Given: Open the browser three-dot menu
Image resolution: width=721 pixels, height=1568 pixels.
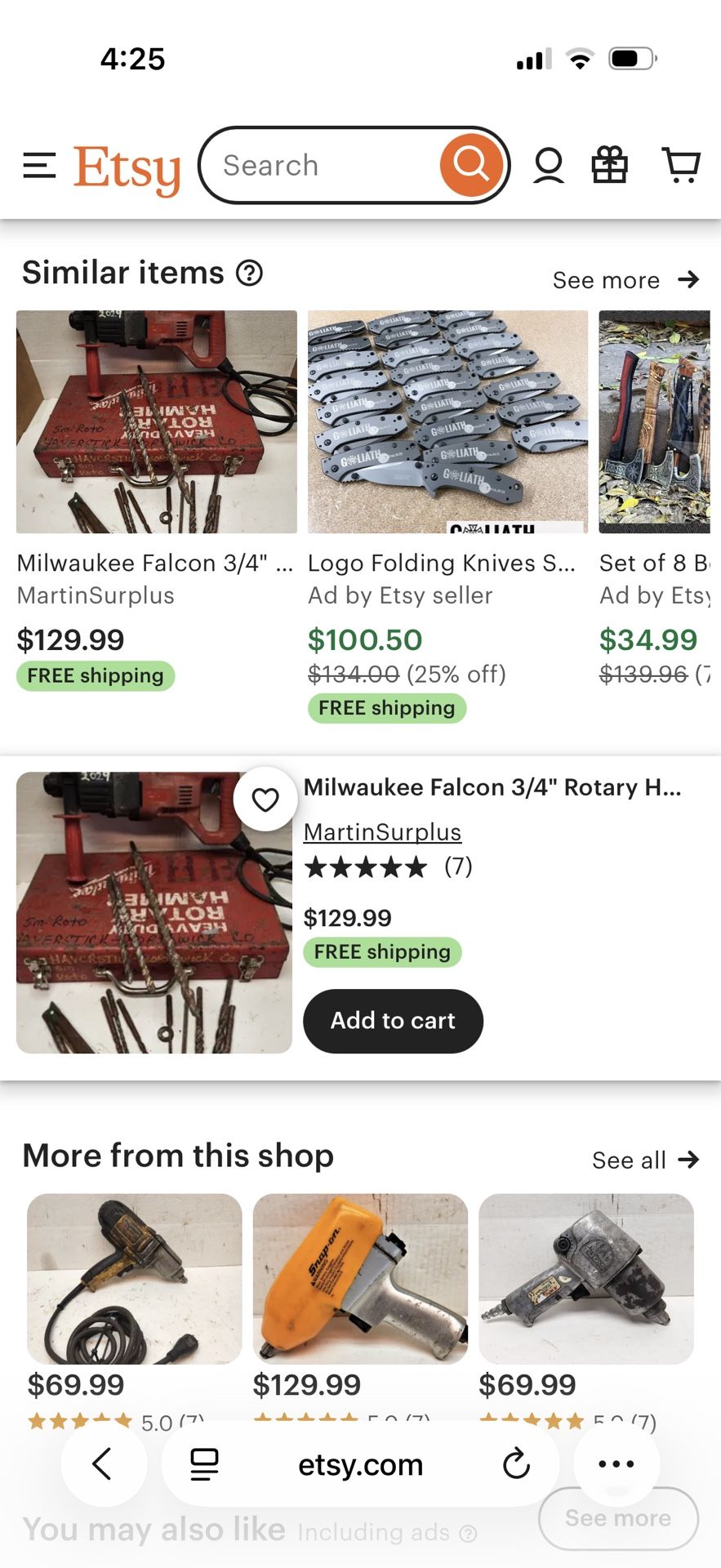Looking at the screenshot, I should [x=616, y=1464].
